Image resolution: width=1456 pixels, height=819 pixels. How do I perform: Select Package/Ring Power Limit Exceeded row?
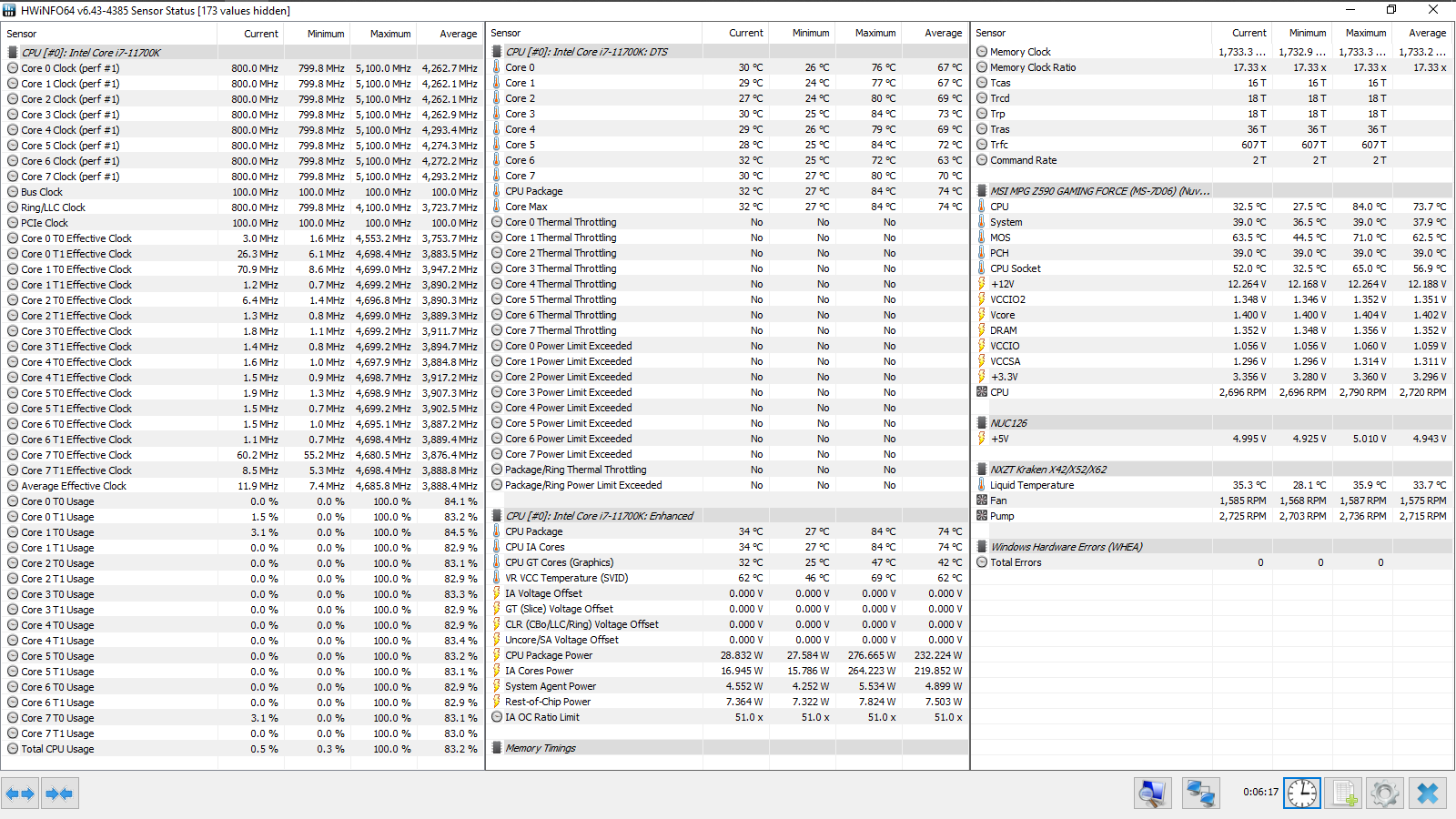pyautogui.click(x=728, y=485)
